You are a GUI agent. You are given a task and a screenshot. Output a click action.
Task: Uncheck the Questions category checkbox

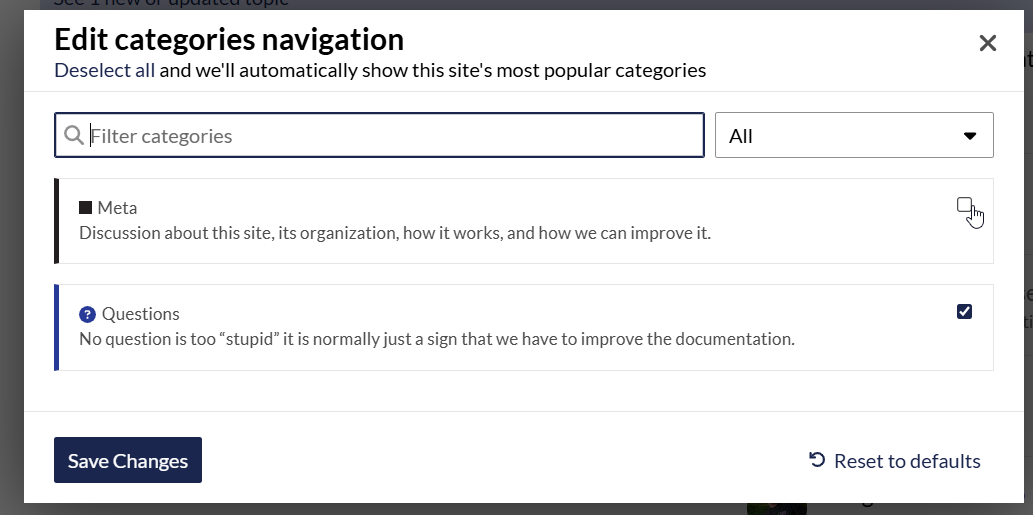coord(964,311)
